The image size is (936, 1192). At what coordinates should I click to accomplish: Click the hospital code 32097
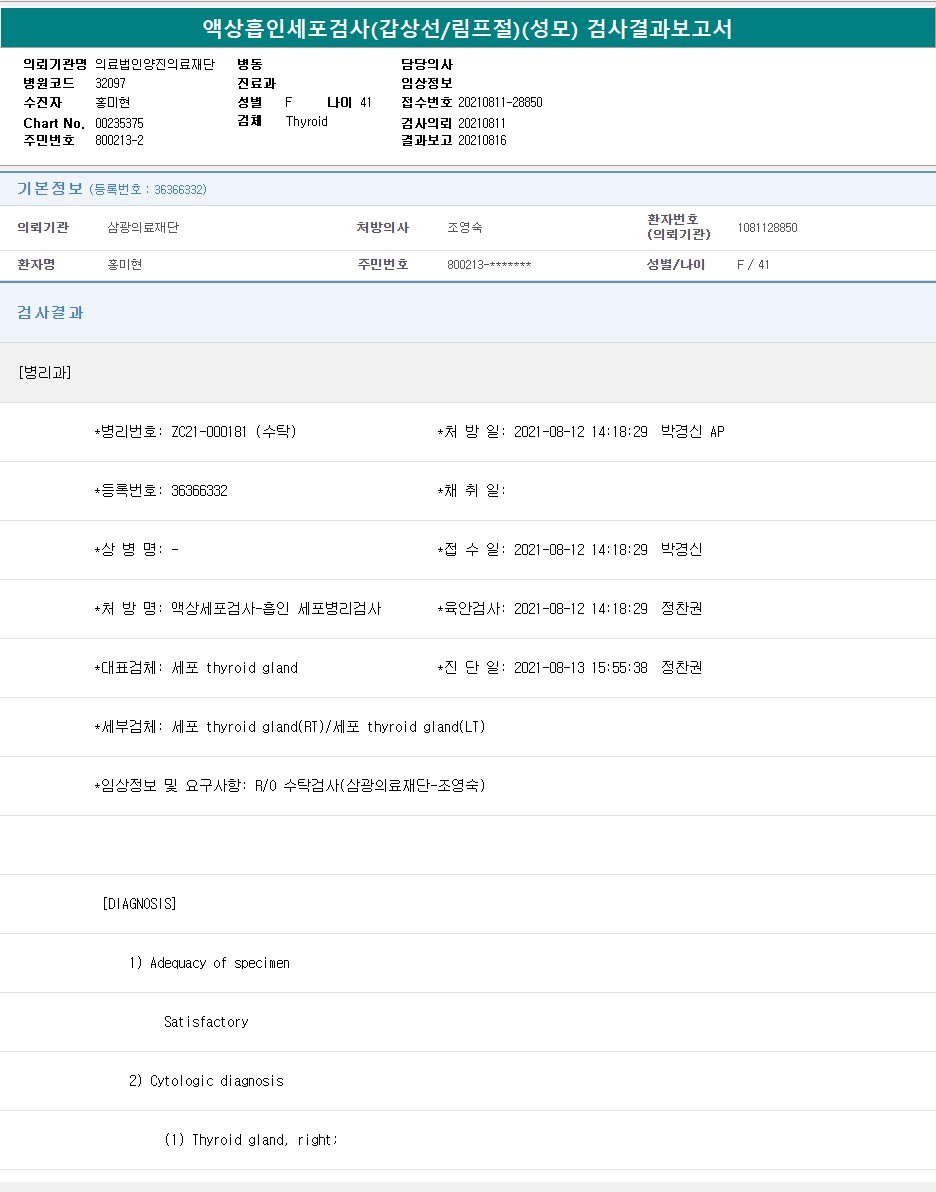pos(110,83)
